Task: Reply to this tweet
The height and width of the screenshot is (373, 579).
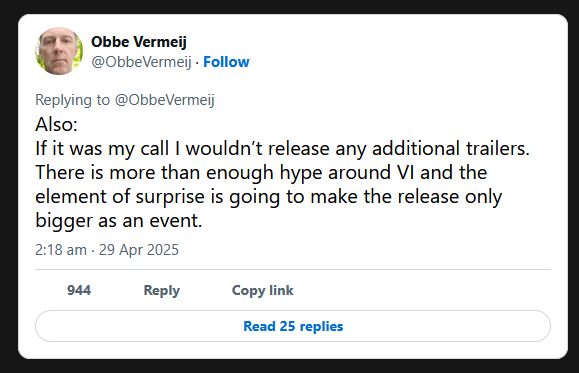Action: (x=162, y=291)
